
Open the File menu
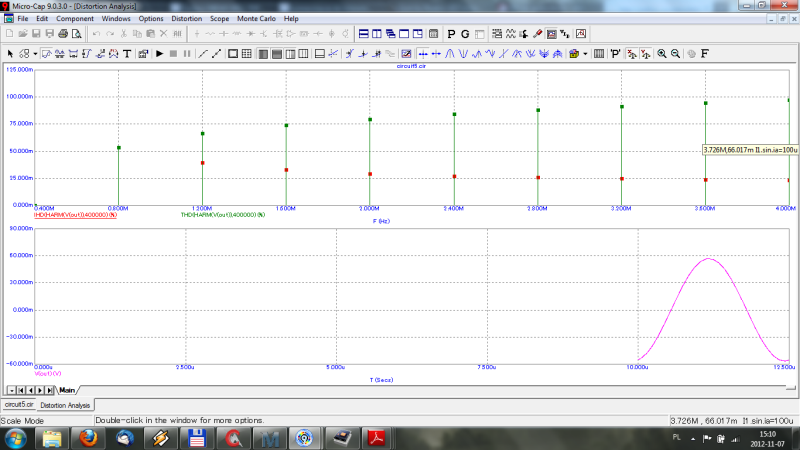point(23,18)
